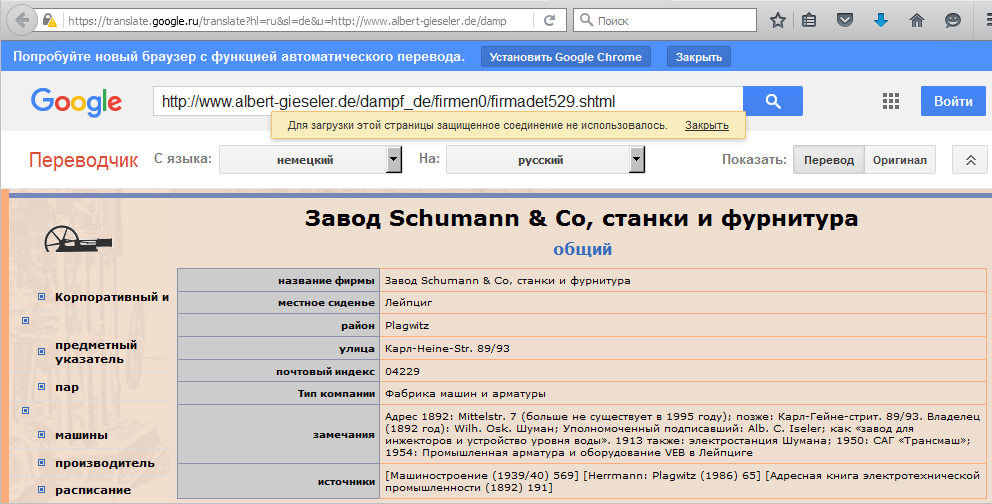The image size is (992, 504).
Task: Click the bullet icon beside предметный указатель
Action: click(x=42, y=352)
